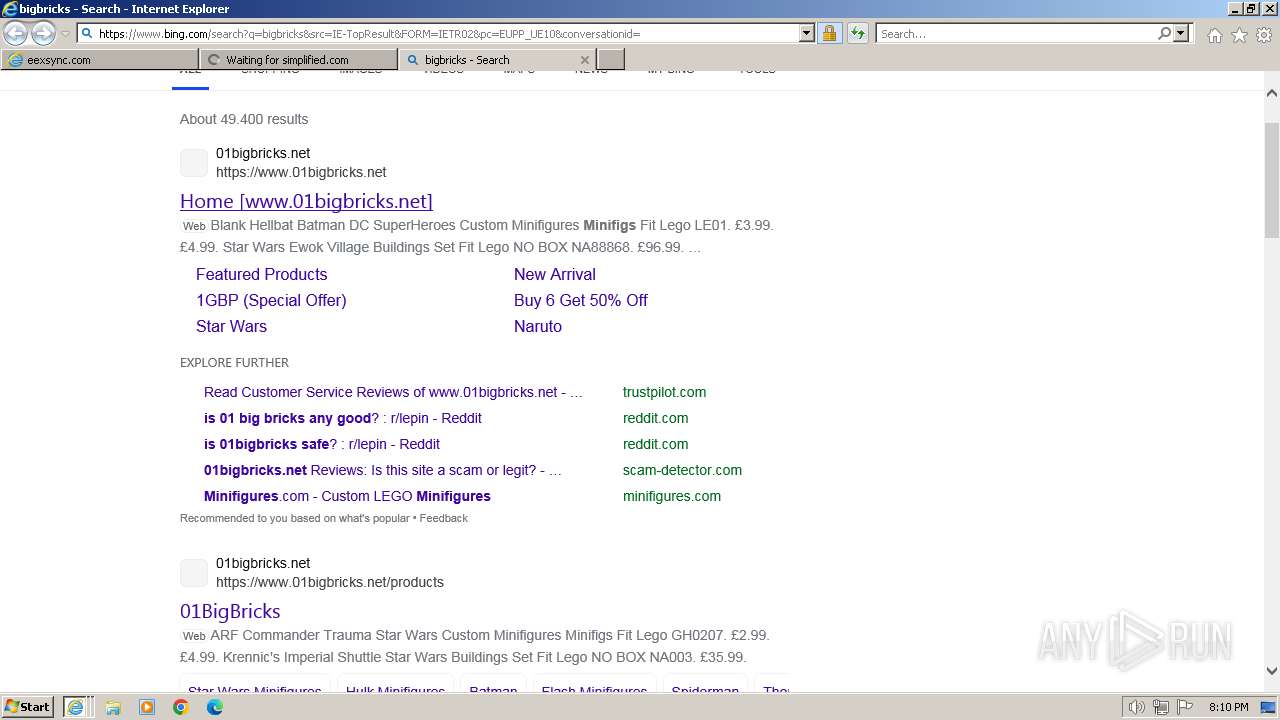Viewport: 1280px width, 720px height.
Task: Click the volume speaker tray icon
Action: 1136,707
